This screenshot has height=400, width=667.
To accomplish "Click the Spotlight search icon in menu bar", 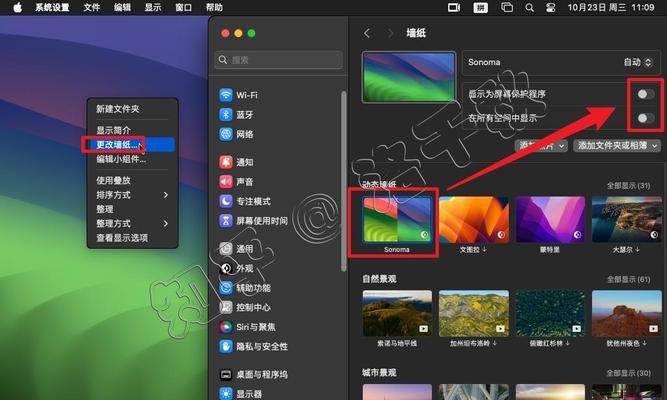I will [x=529, y=7].
